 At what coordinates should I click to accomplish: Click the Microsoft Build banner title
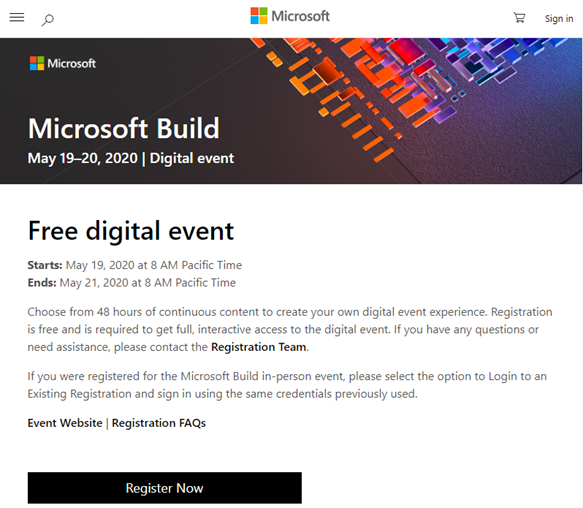(x=123, y=128)
